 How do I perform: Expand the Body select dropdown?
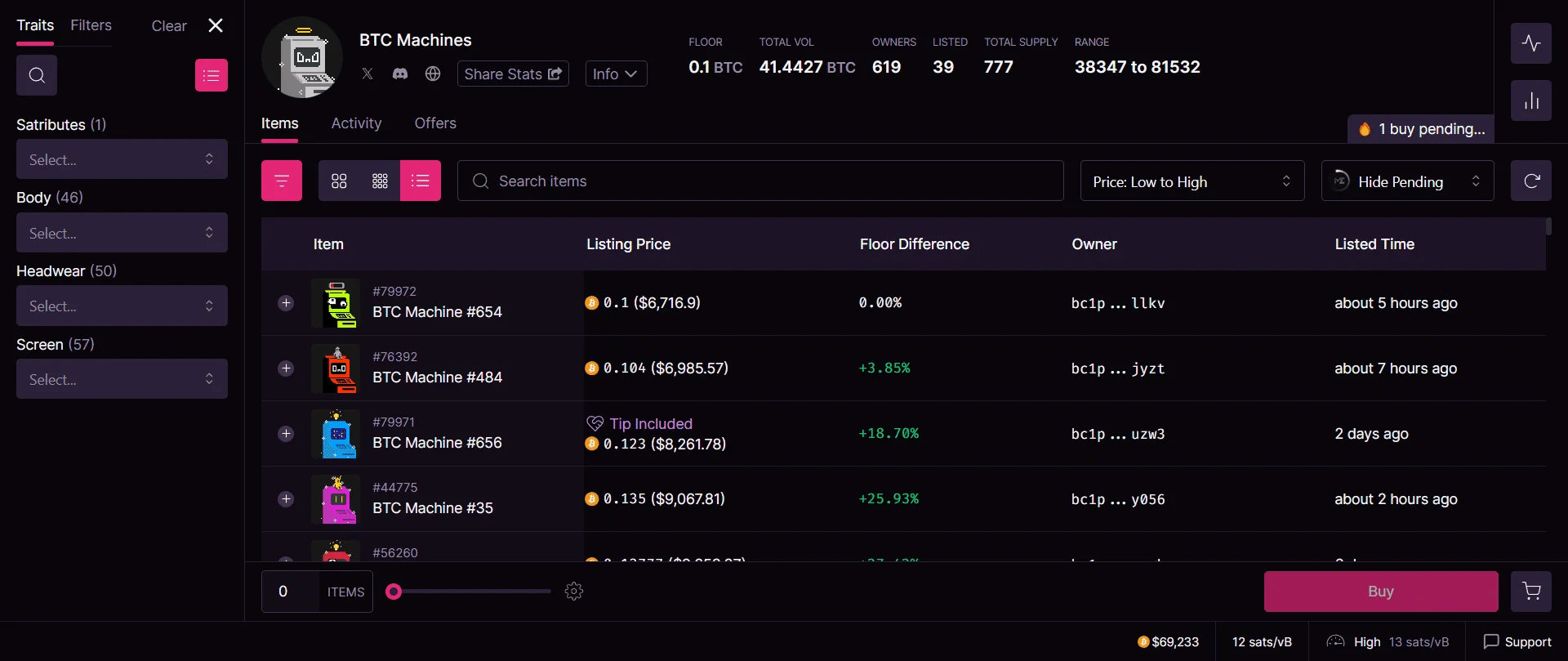[x=122, y=233]
